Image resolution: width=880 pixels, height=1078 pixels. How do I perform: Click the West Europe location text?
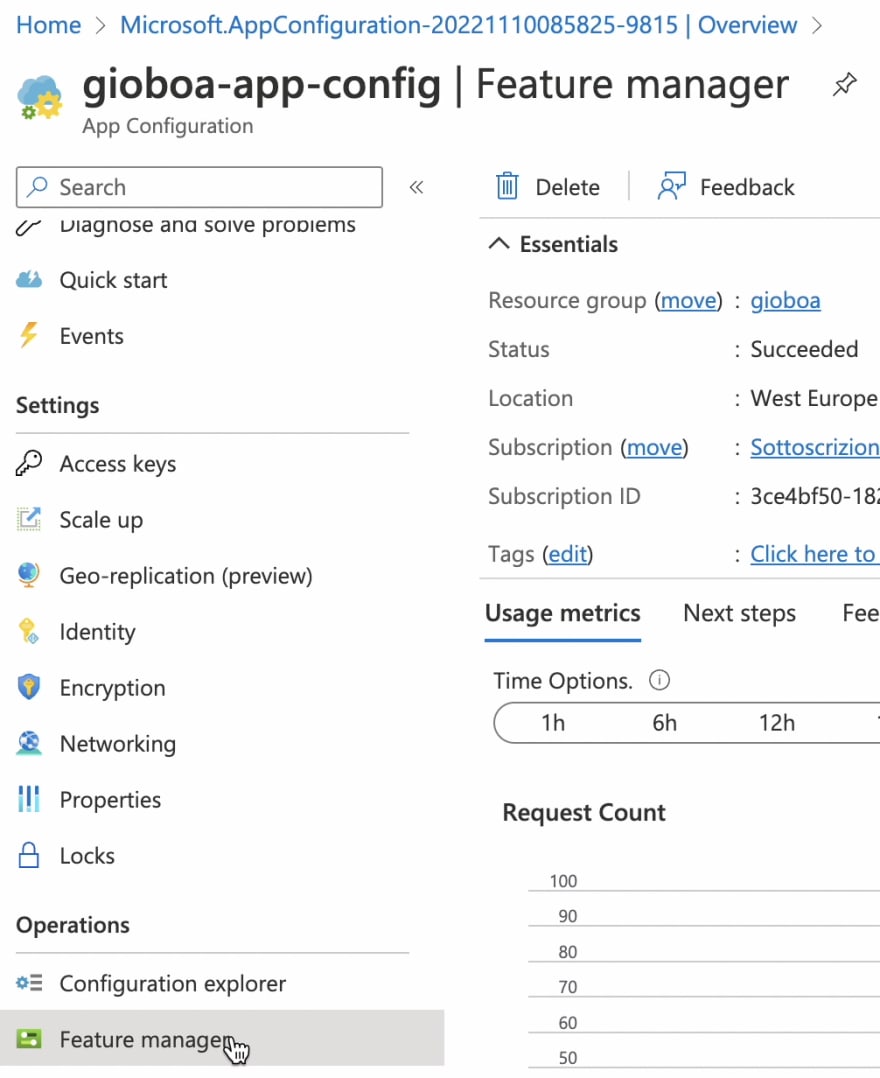tap(813, 398)
